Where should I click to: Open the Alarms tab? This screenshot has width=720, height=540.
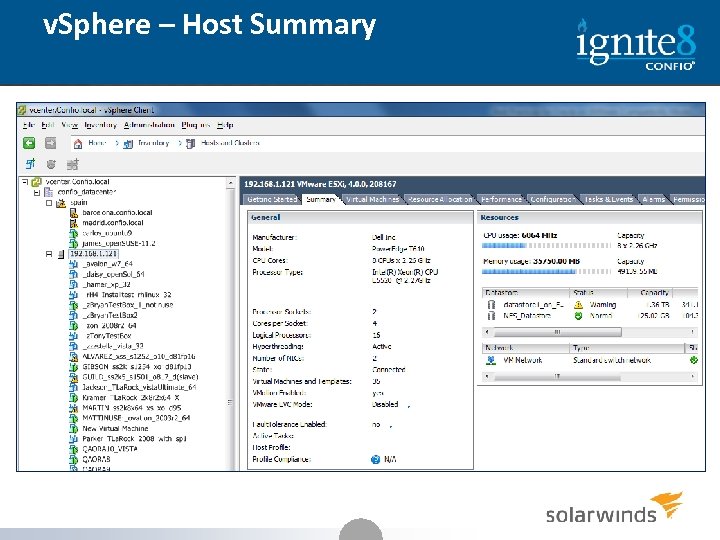click(653, 199)
